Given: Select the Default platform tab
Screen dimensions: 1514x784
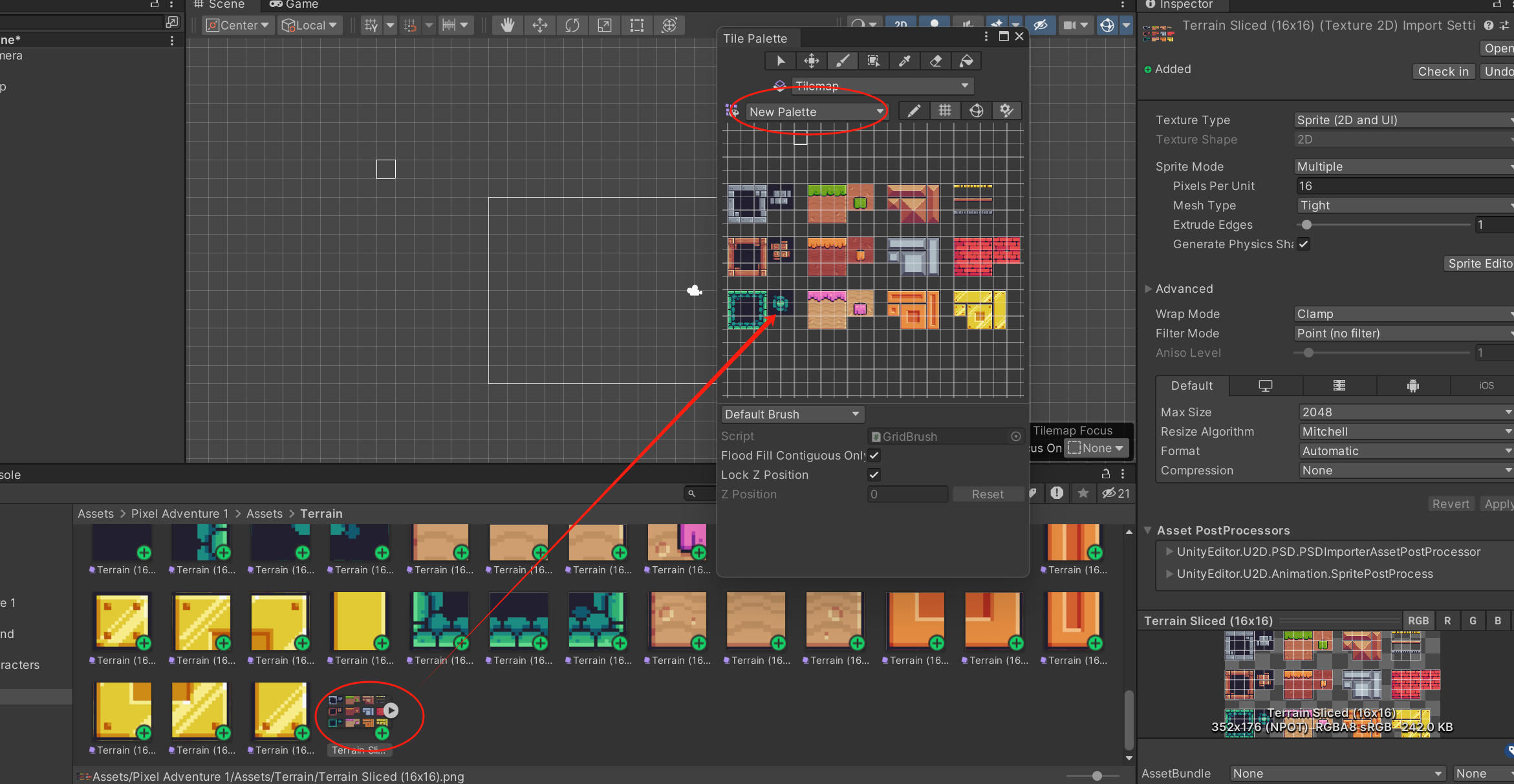Looking at the screenshot, I should tap(1191, 386).
